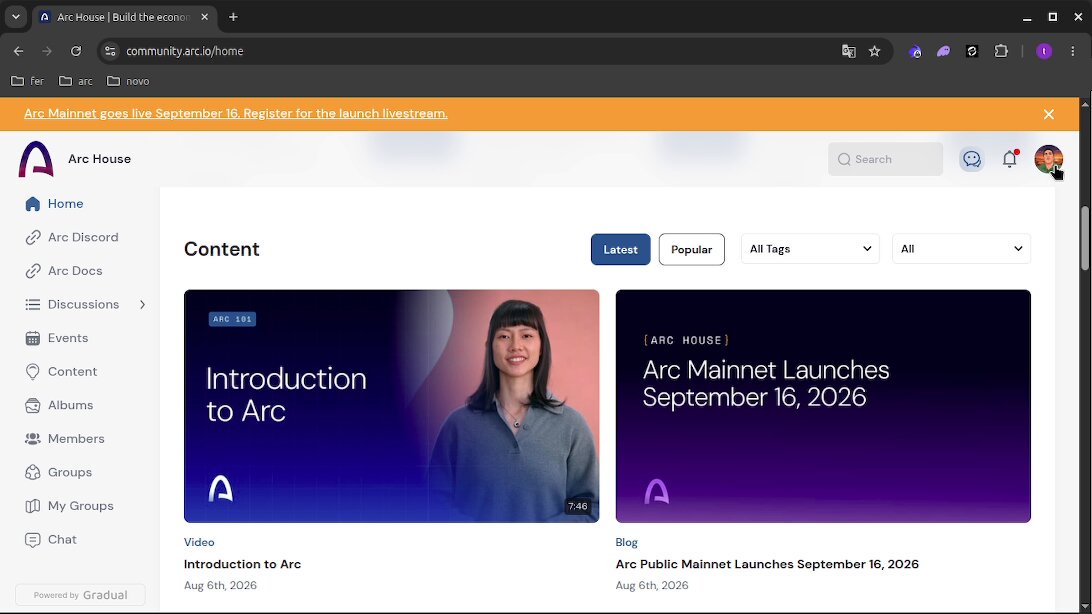Screen dimensions: 1092x614
Task: Open the Arc Discord link
Action: (x=72, y=237)
